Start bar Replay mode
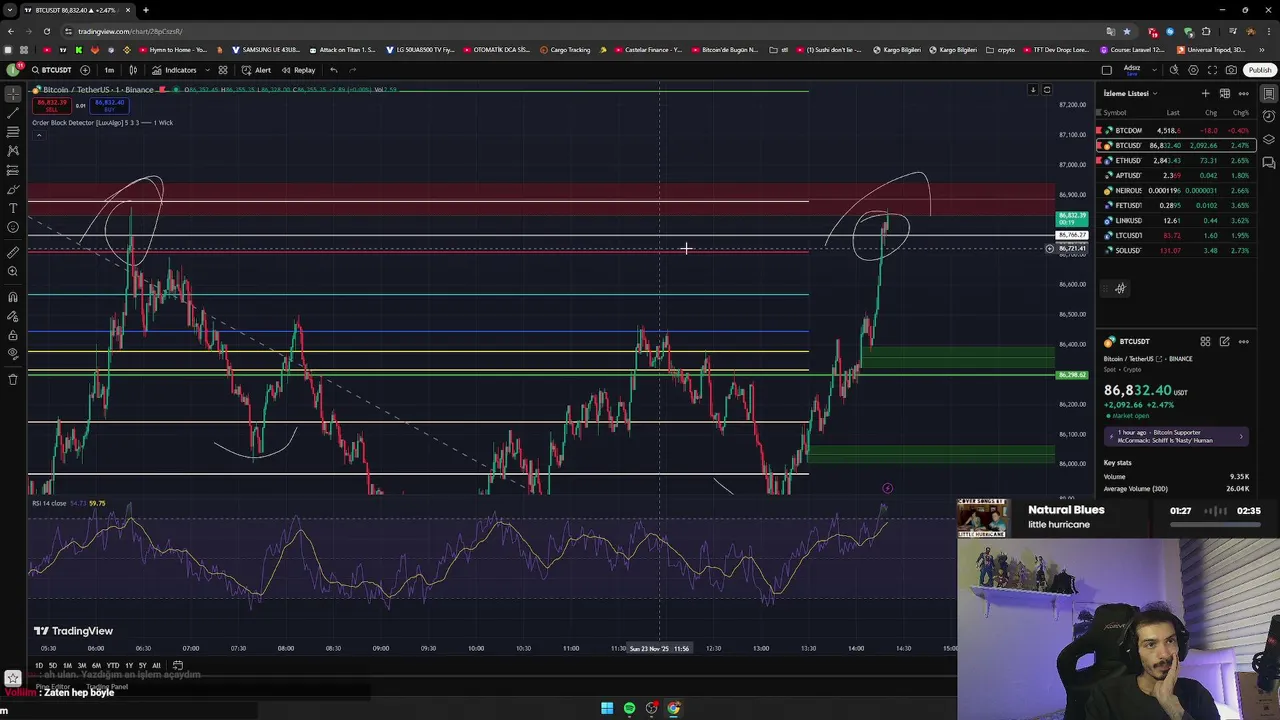Viewport: 1280px width, 720px height. point(298,70)
